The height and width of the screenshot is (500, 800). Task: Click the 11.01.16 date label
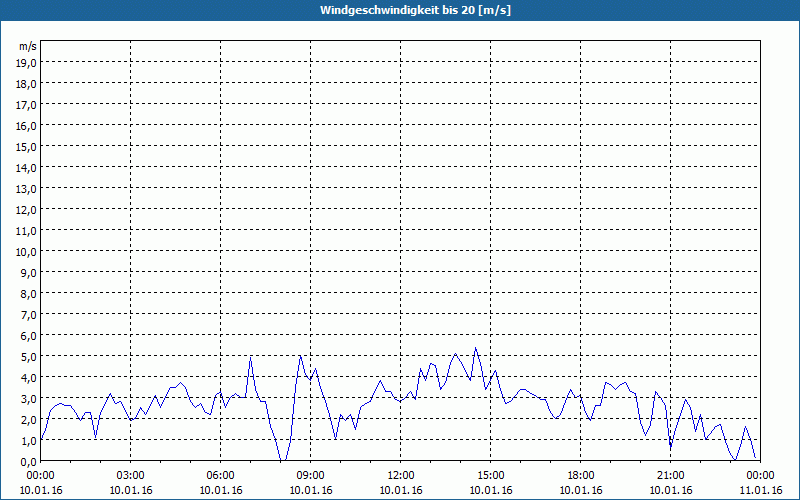[x=760, y=490]
